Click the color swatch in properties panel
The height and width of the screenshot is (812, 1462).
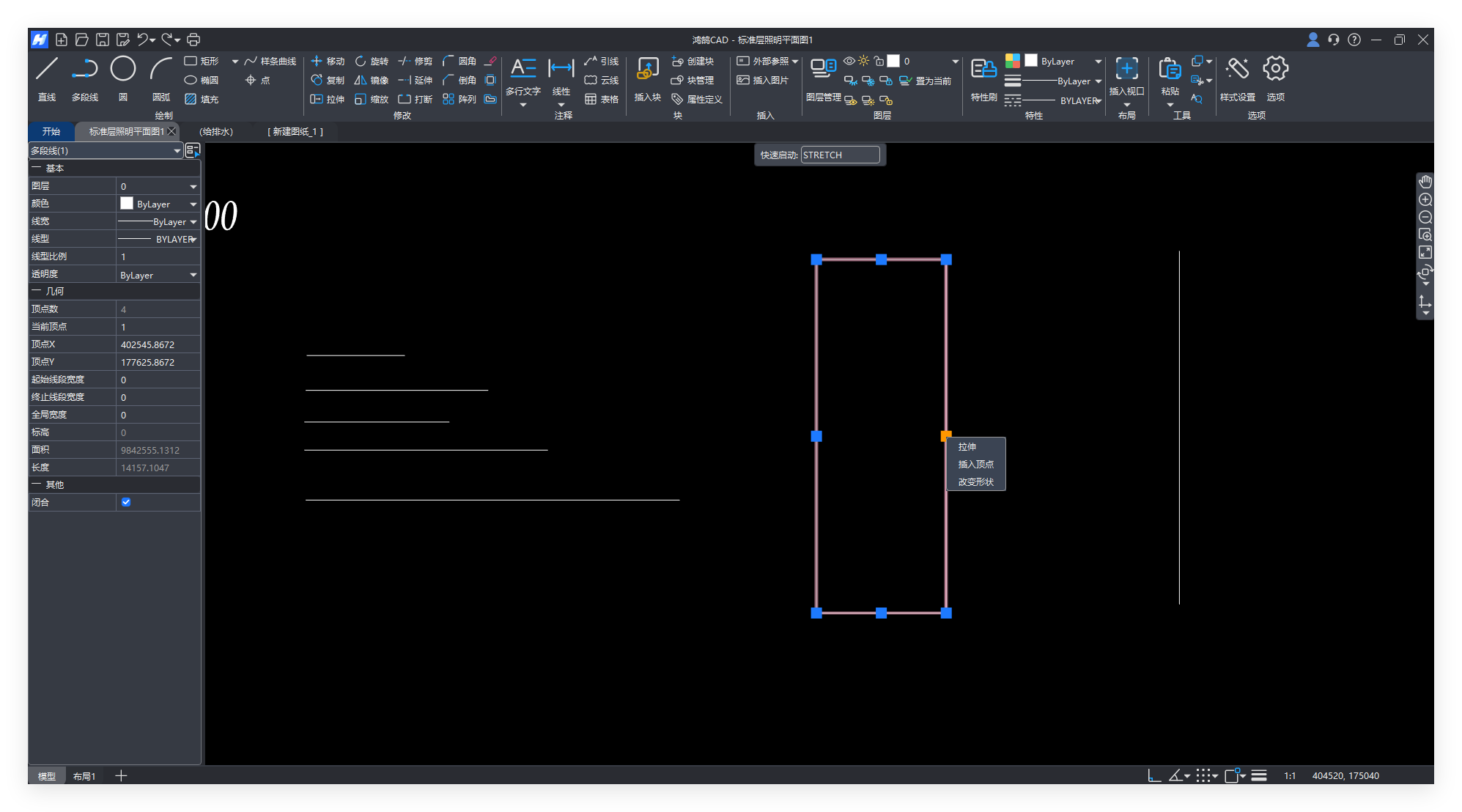[x=127, y=204]
